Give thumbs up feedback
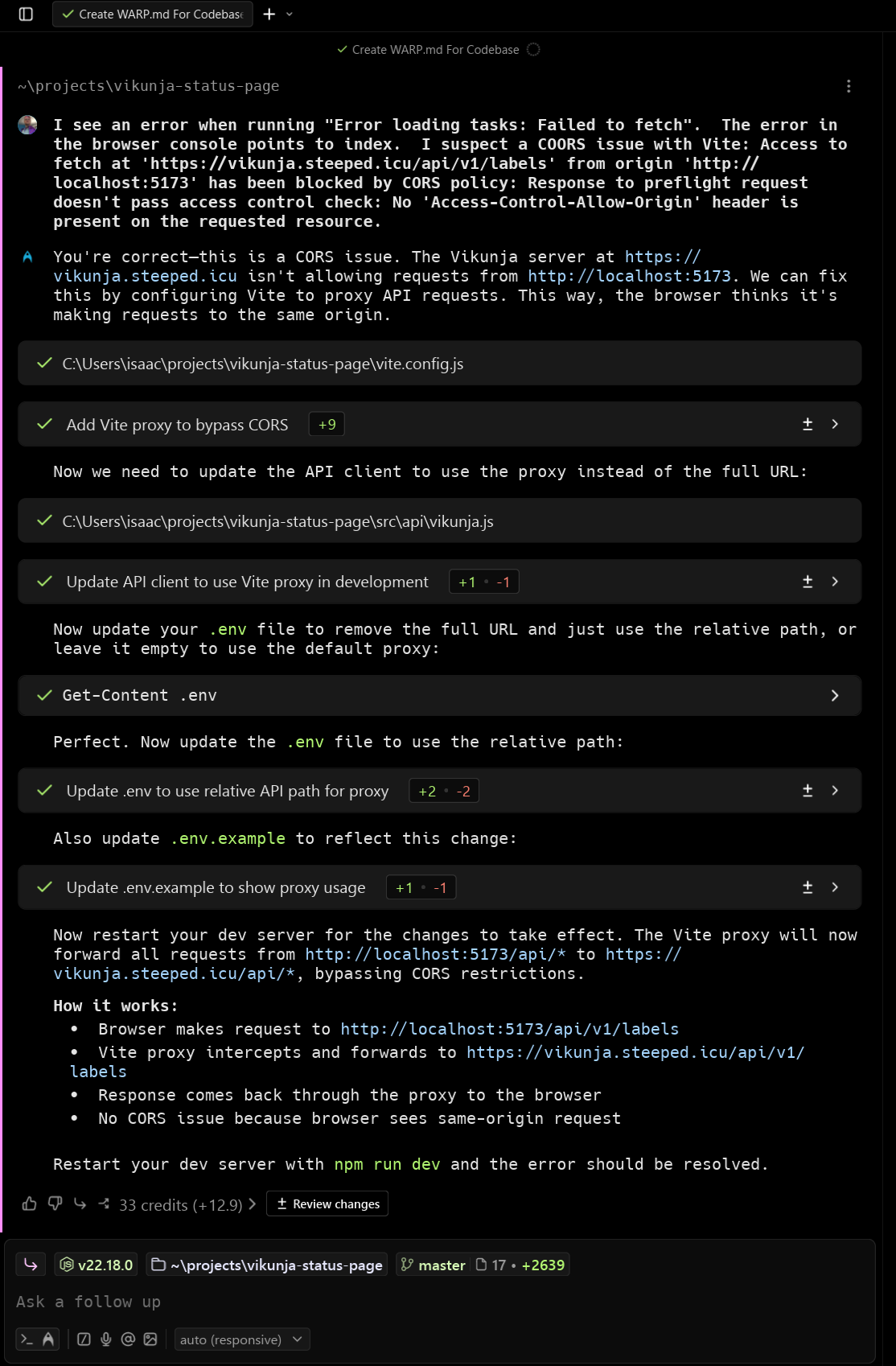 tap(30, 1203)
